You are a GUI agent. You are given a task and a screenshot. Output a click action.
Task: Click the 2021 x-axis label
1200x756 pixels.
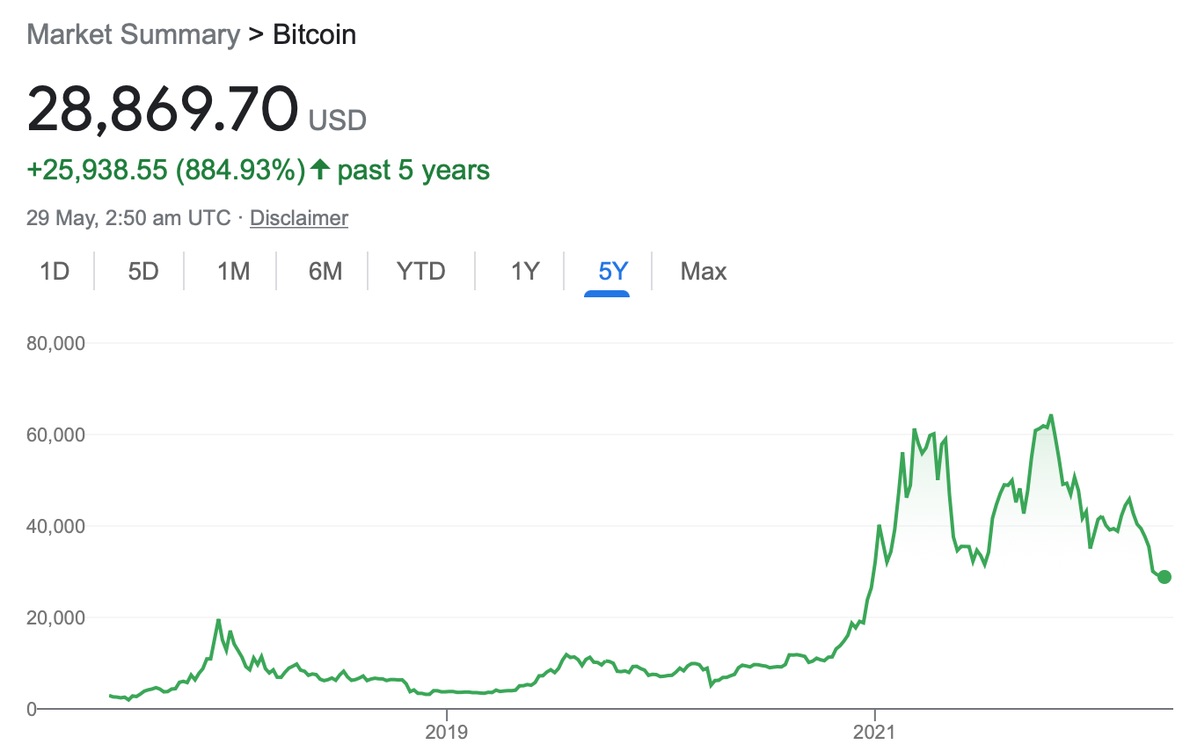pyautogui.click(x=874, y=731)
